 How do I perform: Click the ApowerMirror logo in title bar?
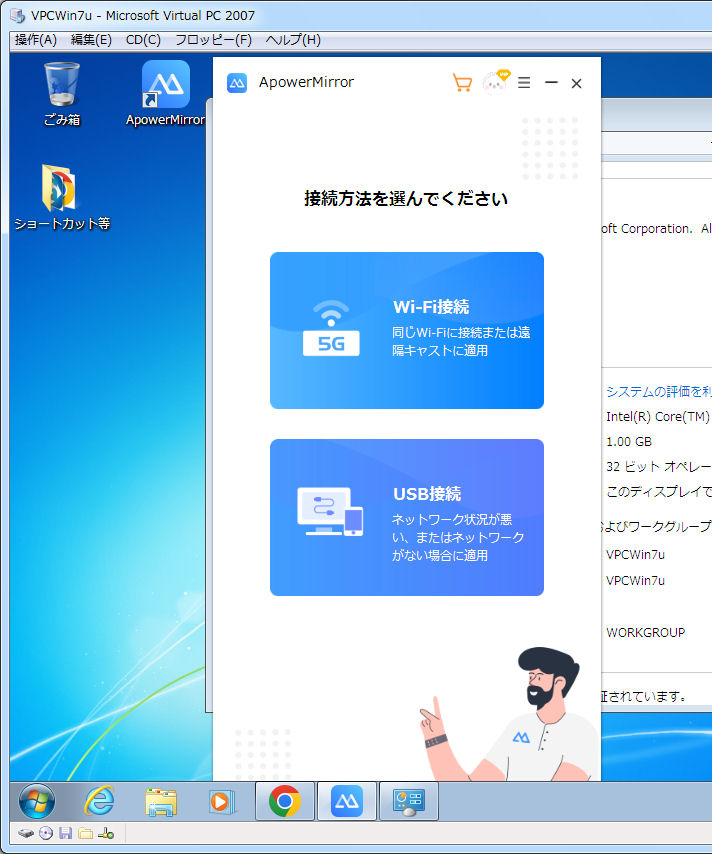click(237, 83)
